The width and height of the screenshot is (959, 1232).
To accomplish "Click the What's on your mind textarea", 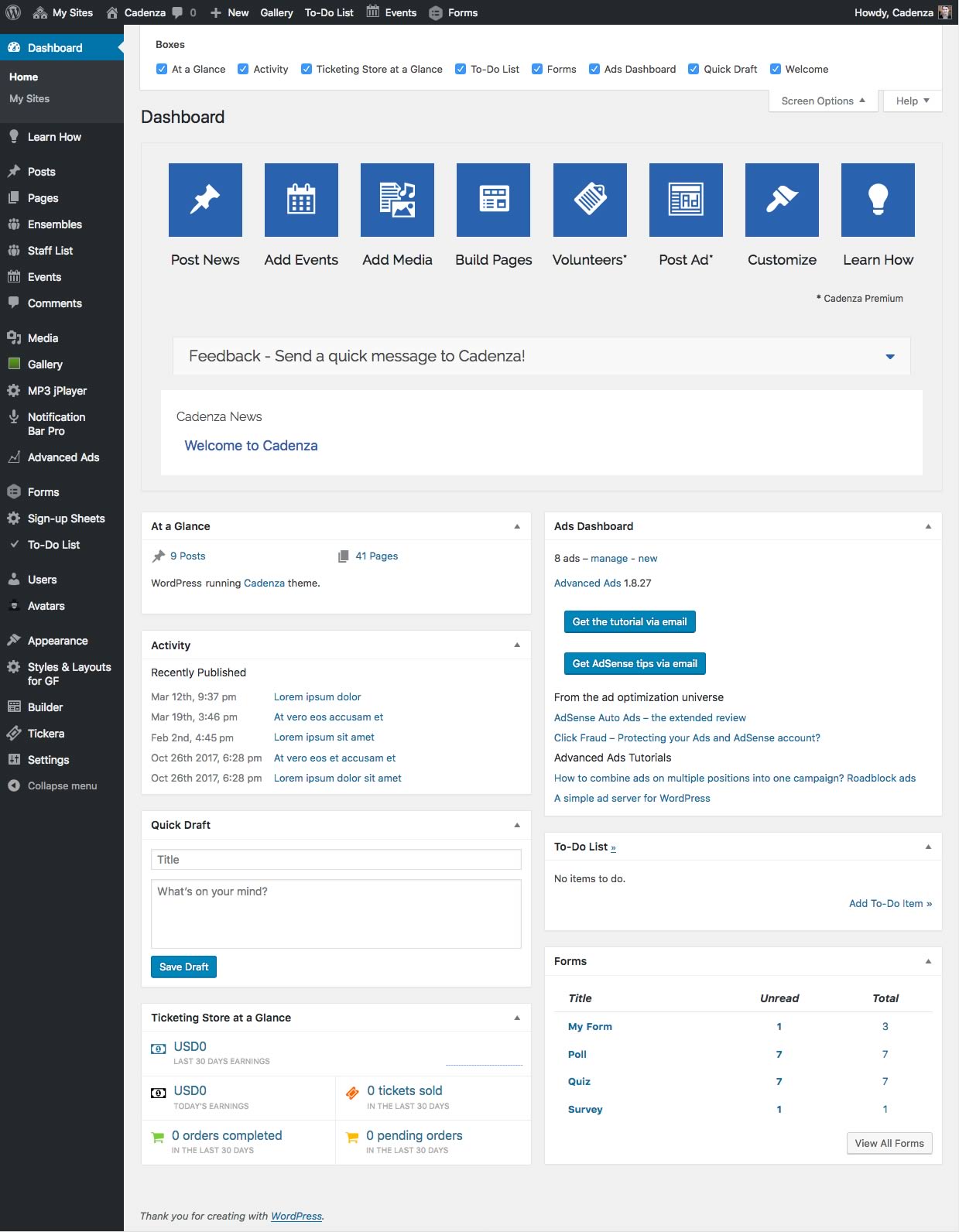I will 336,914.
